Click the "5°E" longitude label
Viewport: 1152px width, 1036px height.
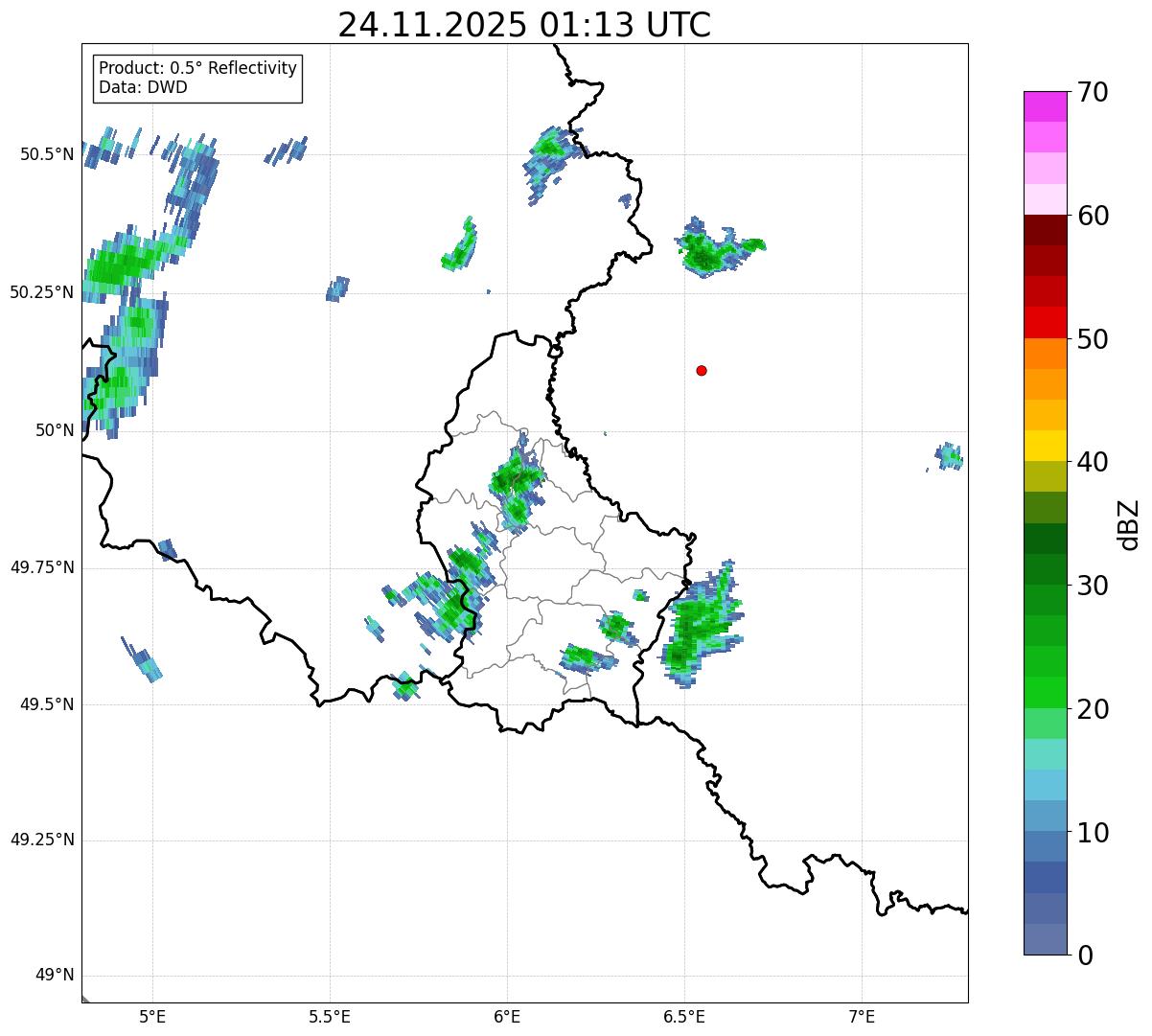[152, 1016]
